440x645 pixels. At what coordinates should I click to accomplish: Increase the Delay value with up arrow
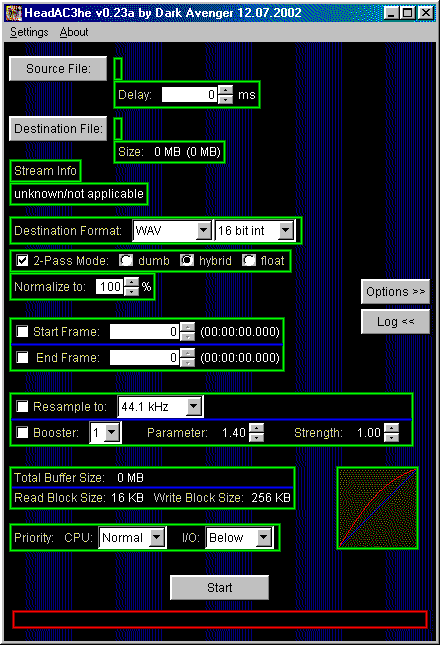(226, 90)
